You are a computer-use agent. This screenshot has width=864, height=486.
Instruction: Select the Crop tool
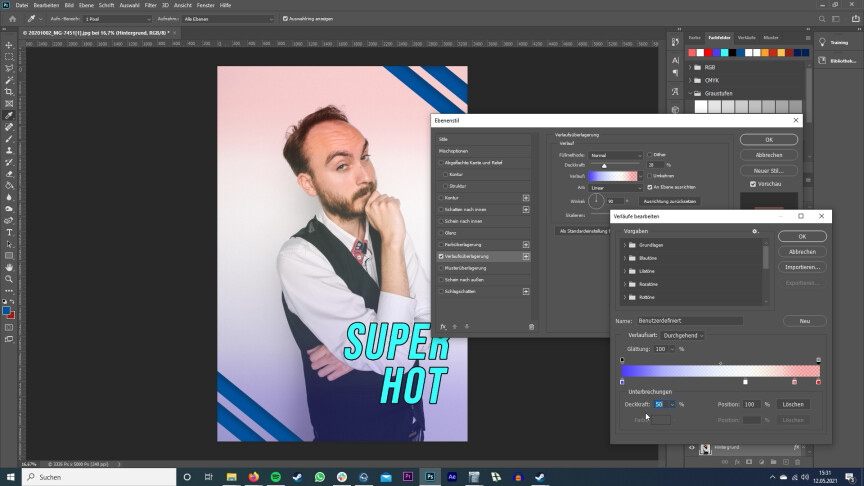(9, 92)
